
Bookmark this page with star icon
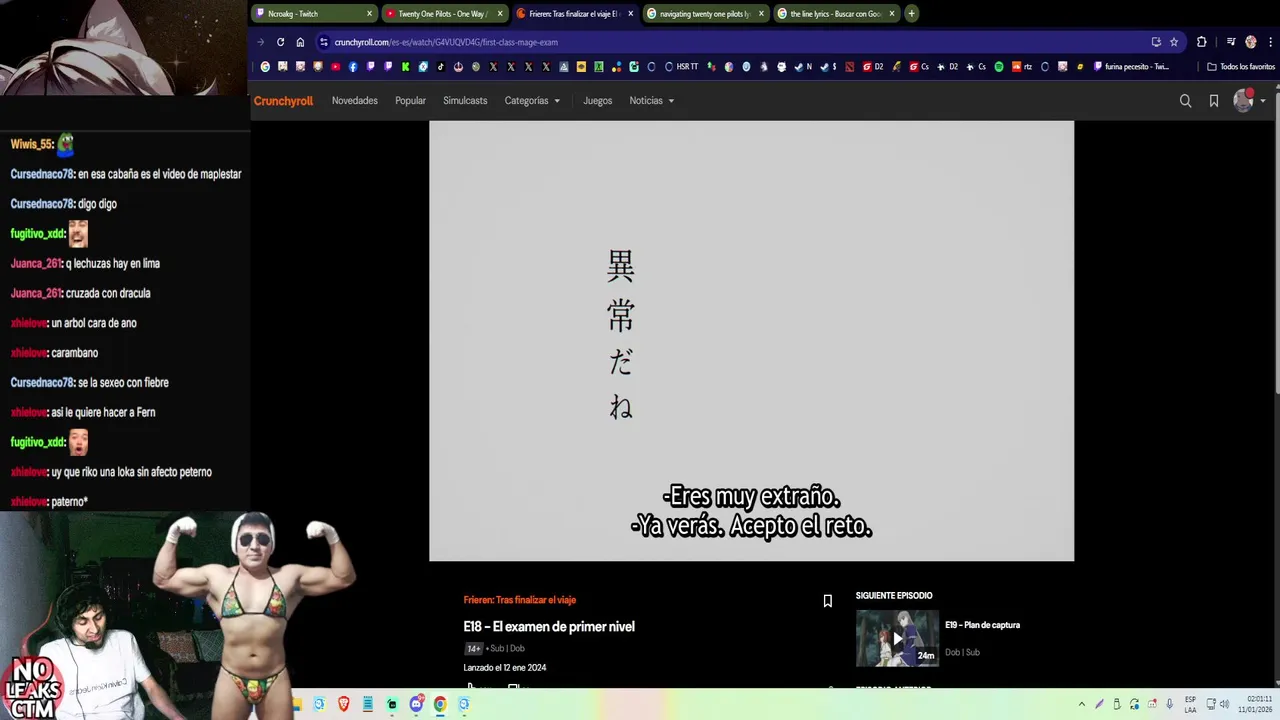click(1174, 42)
